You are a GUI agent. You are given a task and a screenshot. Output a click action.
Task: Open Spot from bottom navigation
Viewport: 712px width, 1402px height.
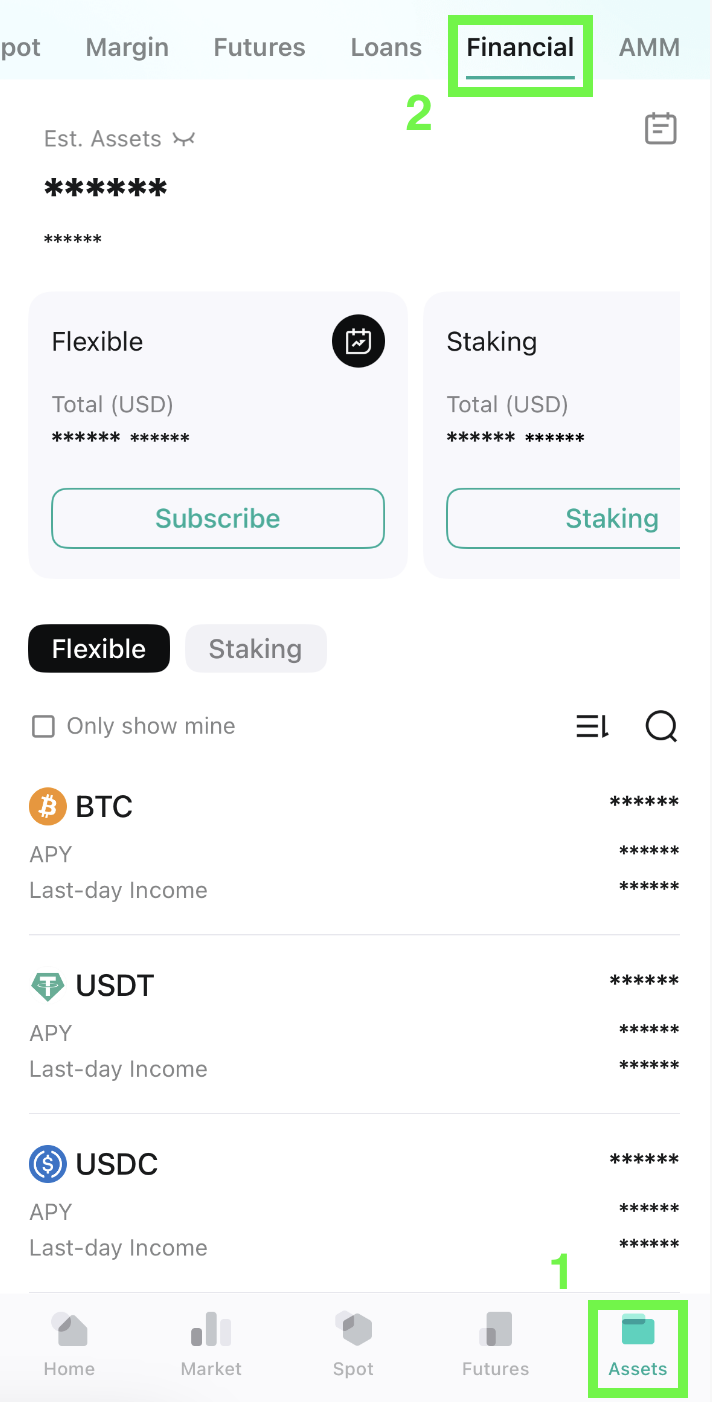[x=353, y=1344]
